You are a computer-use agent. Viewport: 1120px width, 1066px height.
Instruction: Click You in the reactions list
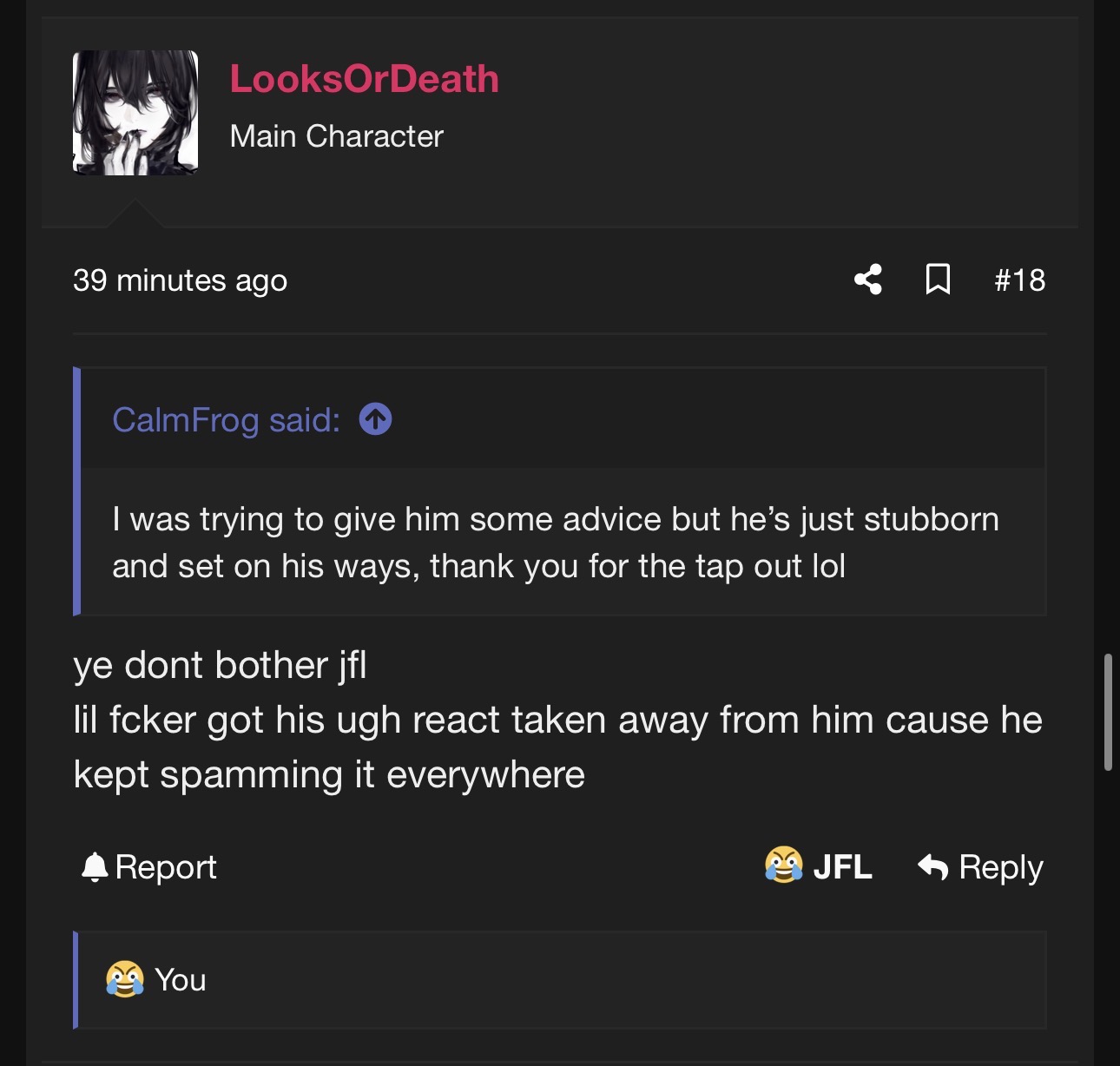181,980
